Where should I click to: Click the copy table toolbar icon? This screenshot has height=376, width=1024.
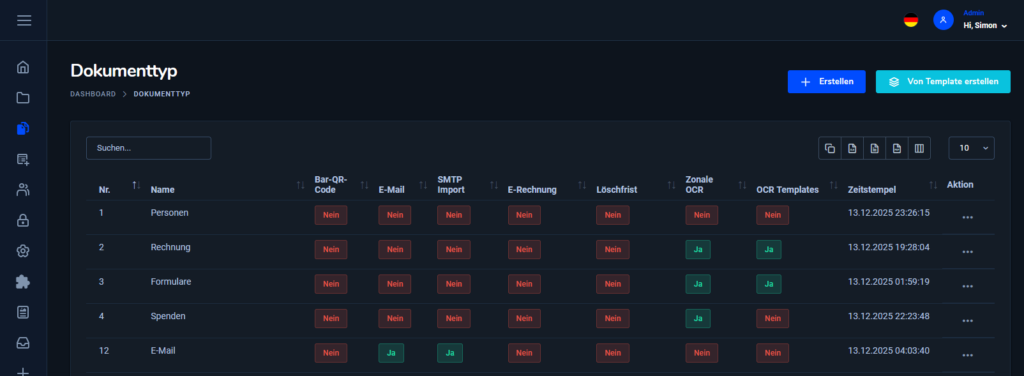830,148
